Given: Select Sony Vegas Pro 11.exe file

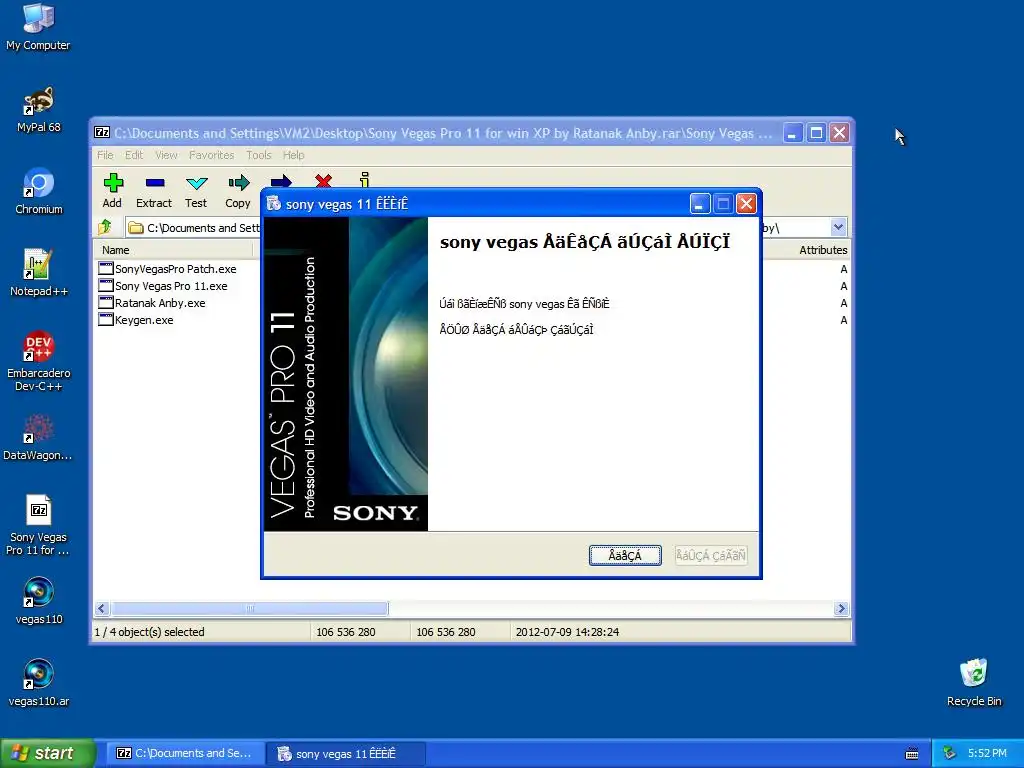Looking at the screenshot, I should 163,285.
